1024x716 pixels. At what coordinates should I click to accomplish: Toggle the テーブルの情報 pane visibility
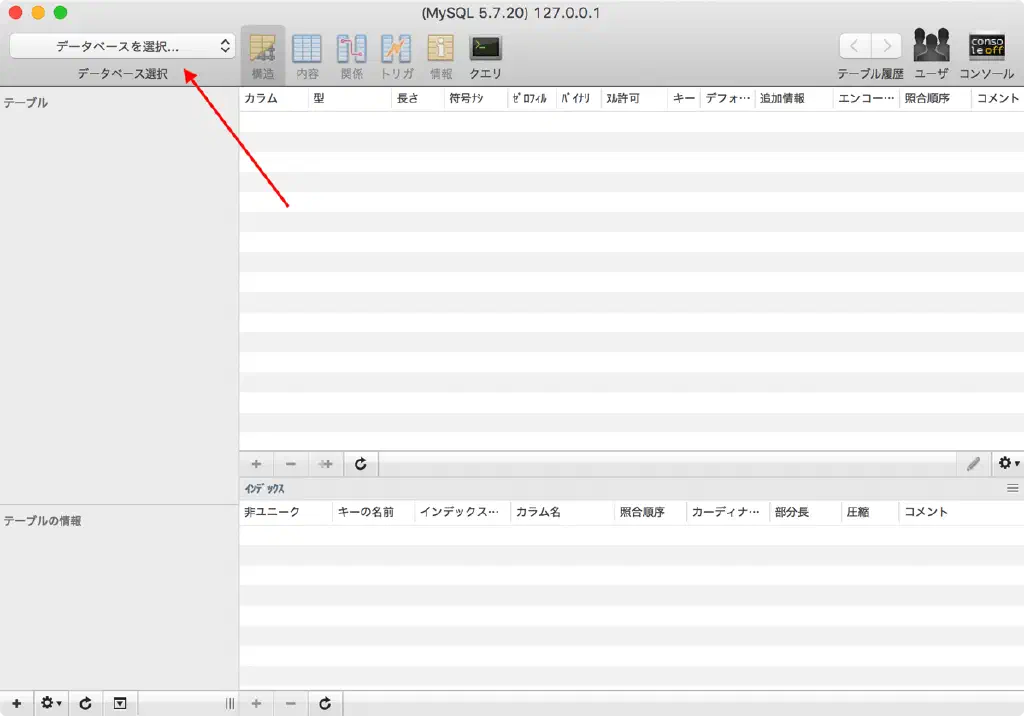(120, 704)
